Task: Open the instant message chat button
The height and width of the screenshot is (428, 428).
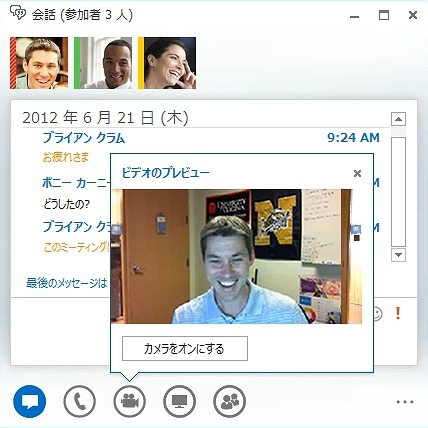Action: (30, 401)
